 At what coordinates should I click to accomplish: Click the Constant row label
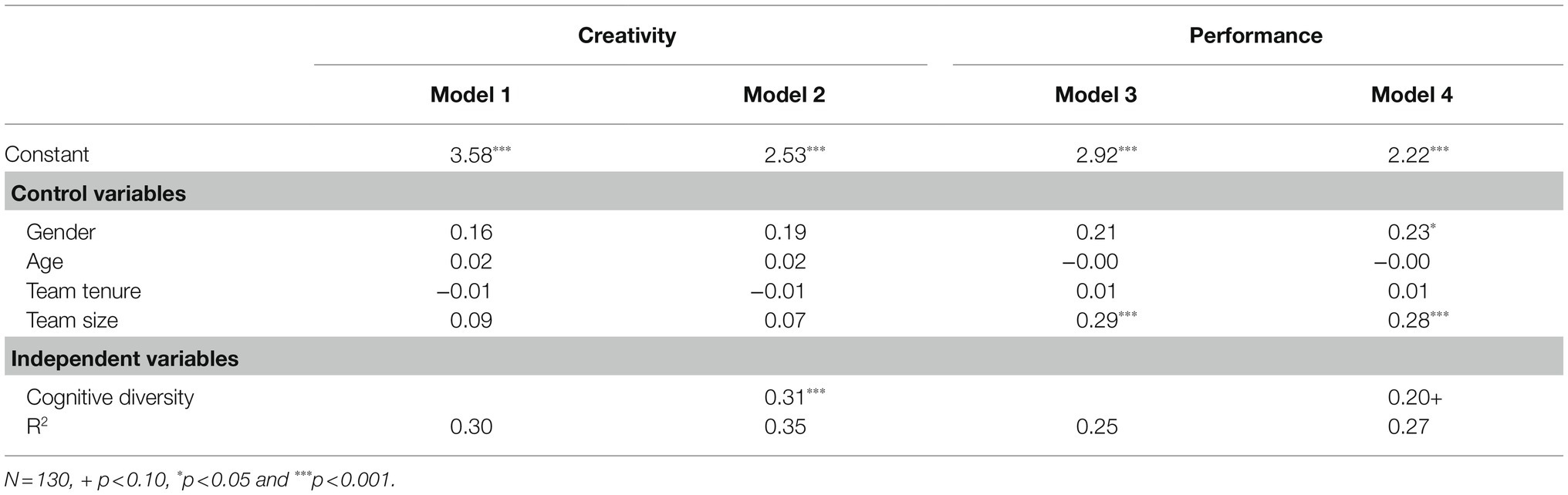pyautogui.click(x=47, y=154)
